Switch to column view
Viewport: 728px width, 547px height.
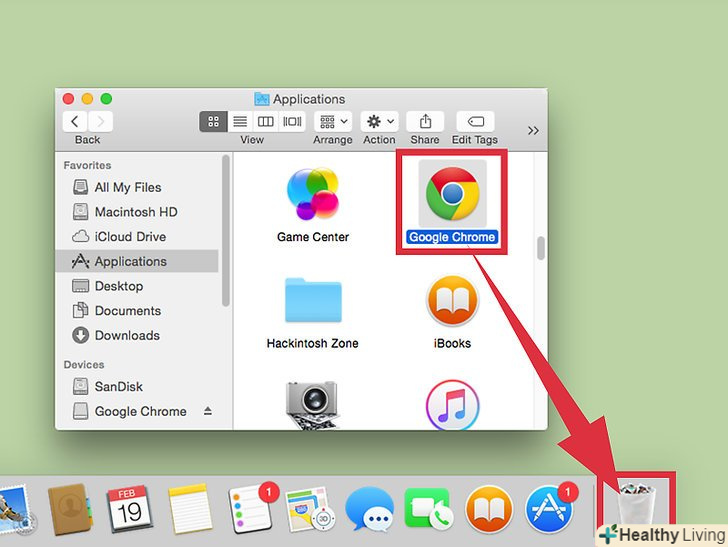click(x=266, y=122)
